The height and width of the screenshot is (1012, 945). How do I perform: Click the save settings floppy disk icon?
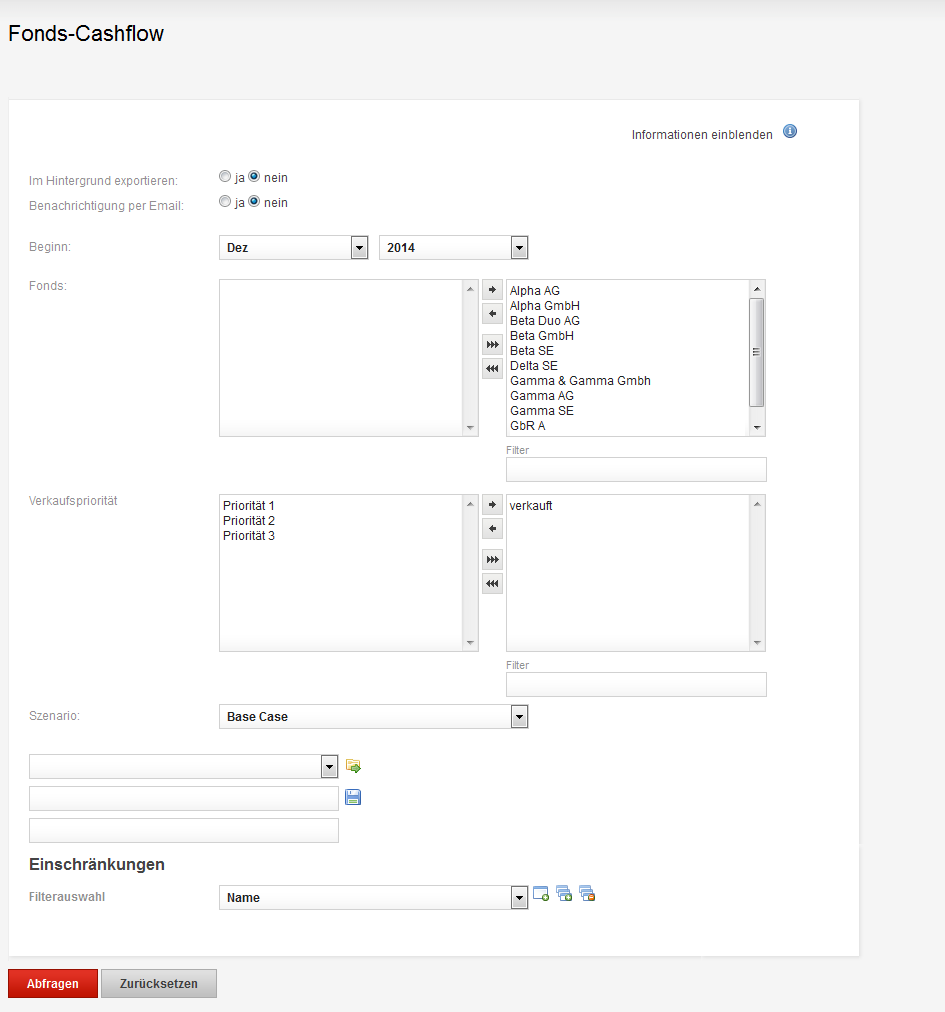[353, 798]
